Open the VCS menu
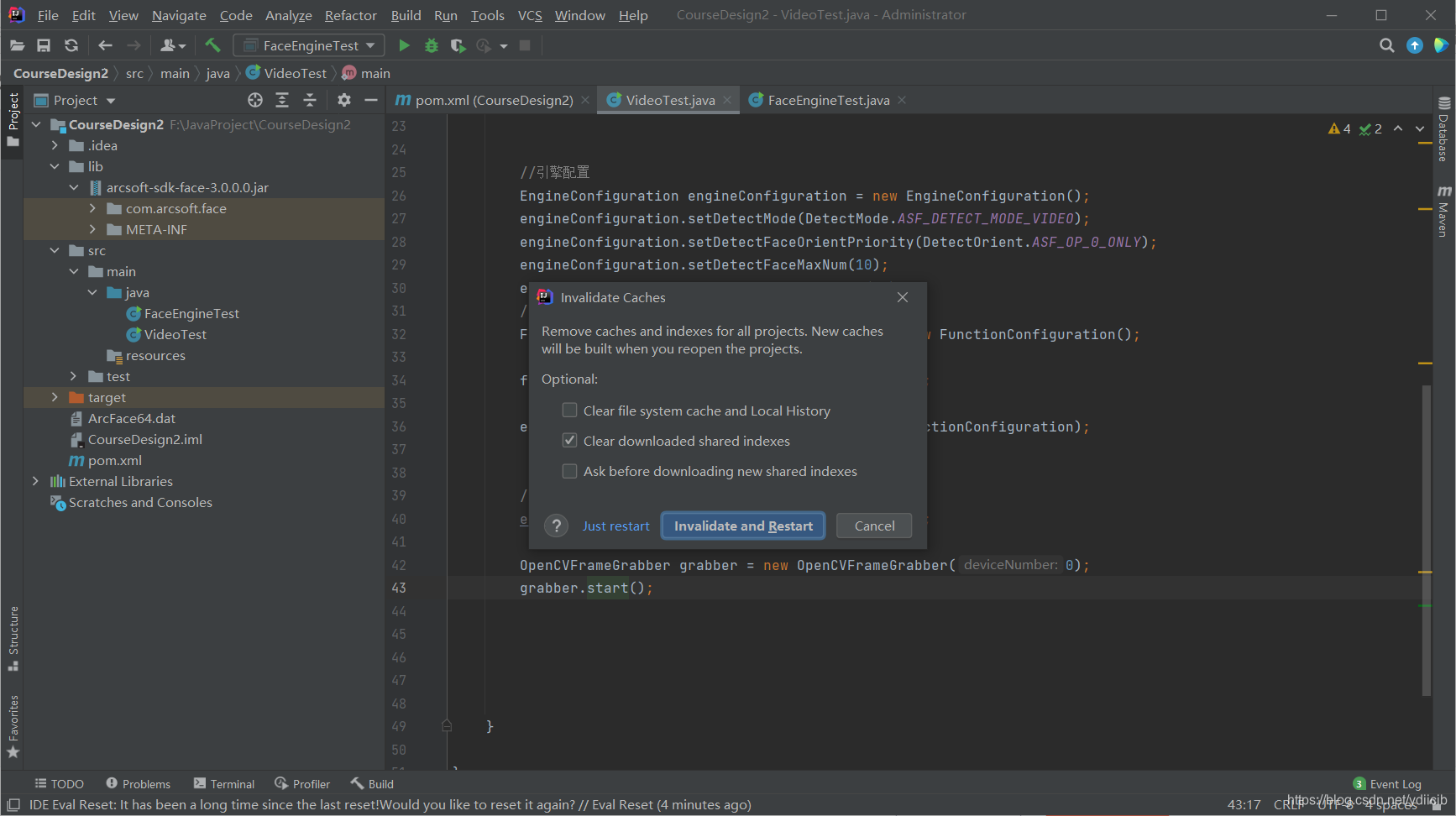 pos(530,15)
